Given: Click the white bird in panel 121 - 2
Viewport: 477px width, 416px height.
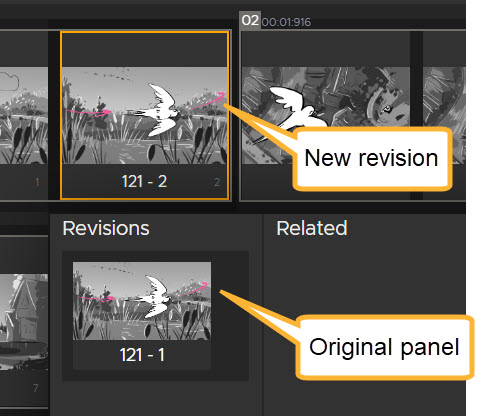Looking at the screenshot, I should tap(162, 111).
